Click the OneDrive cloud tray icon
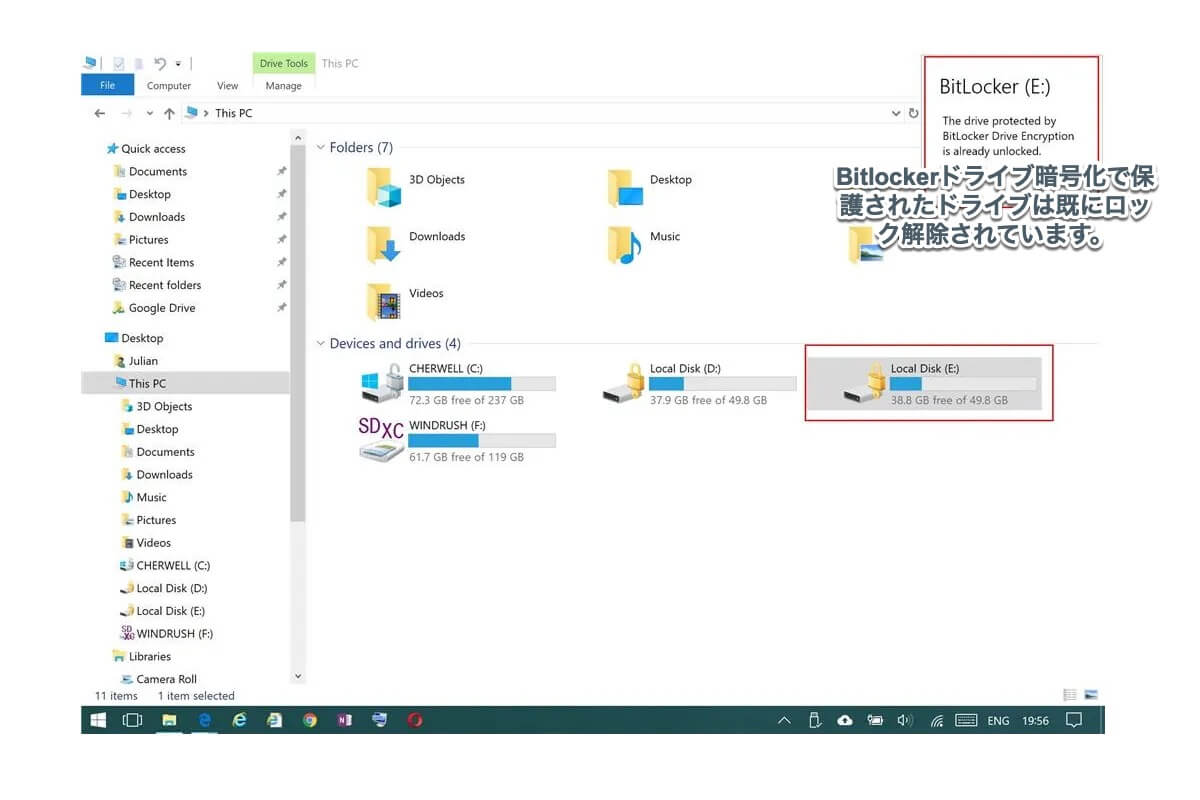This screenshot has width=1200, height=800. pyautogui.click(x=845, y=720)
